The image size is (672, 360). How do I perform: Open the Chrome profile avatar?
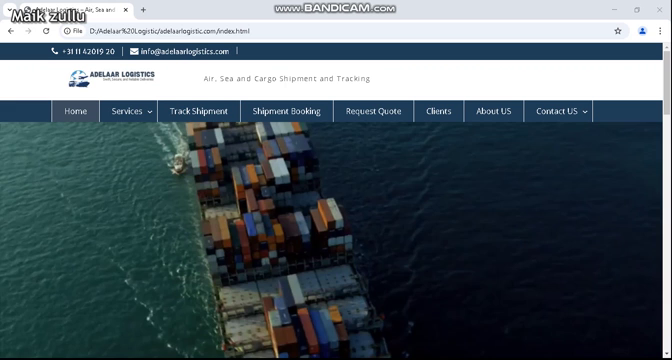click(642, 31)
